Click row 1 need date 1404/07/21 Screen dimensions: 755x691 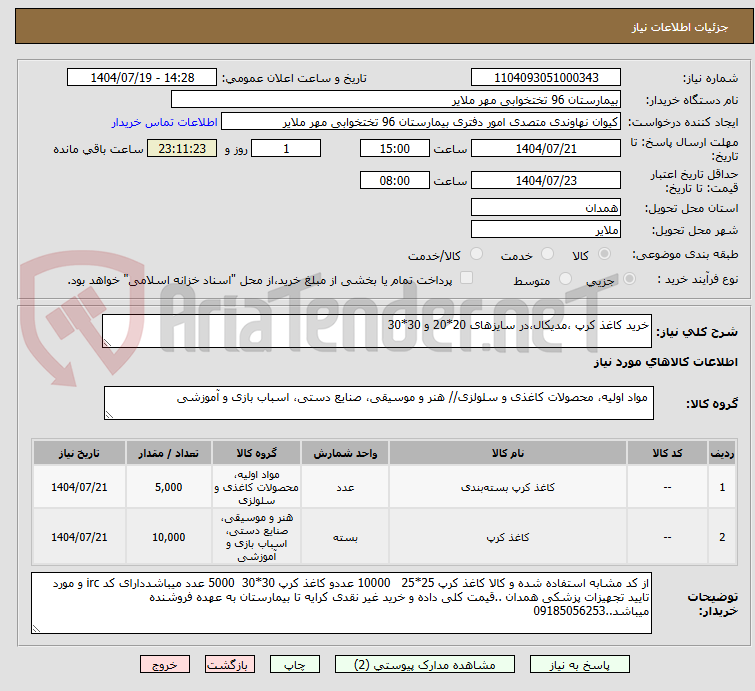click(x=79, y=487)
